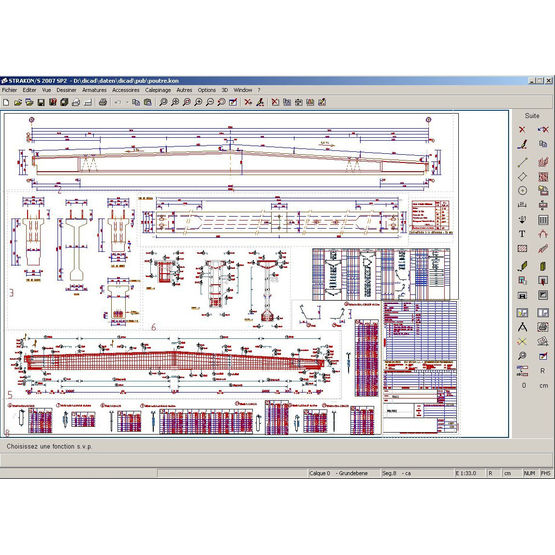Viewport: 555px width, 555px height.
Task: Click the save diskette icon
Action: (41, 102)
